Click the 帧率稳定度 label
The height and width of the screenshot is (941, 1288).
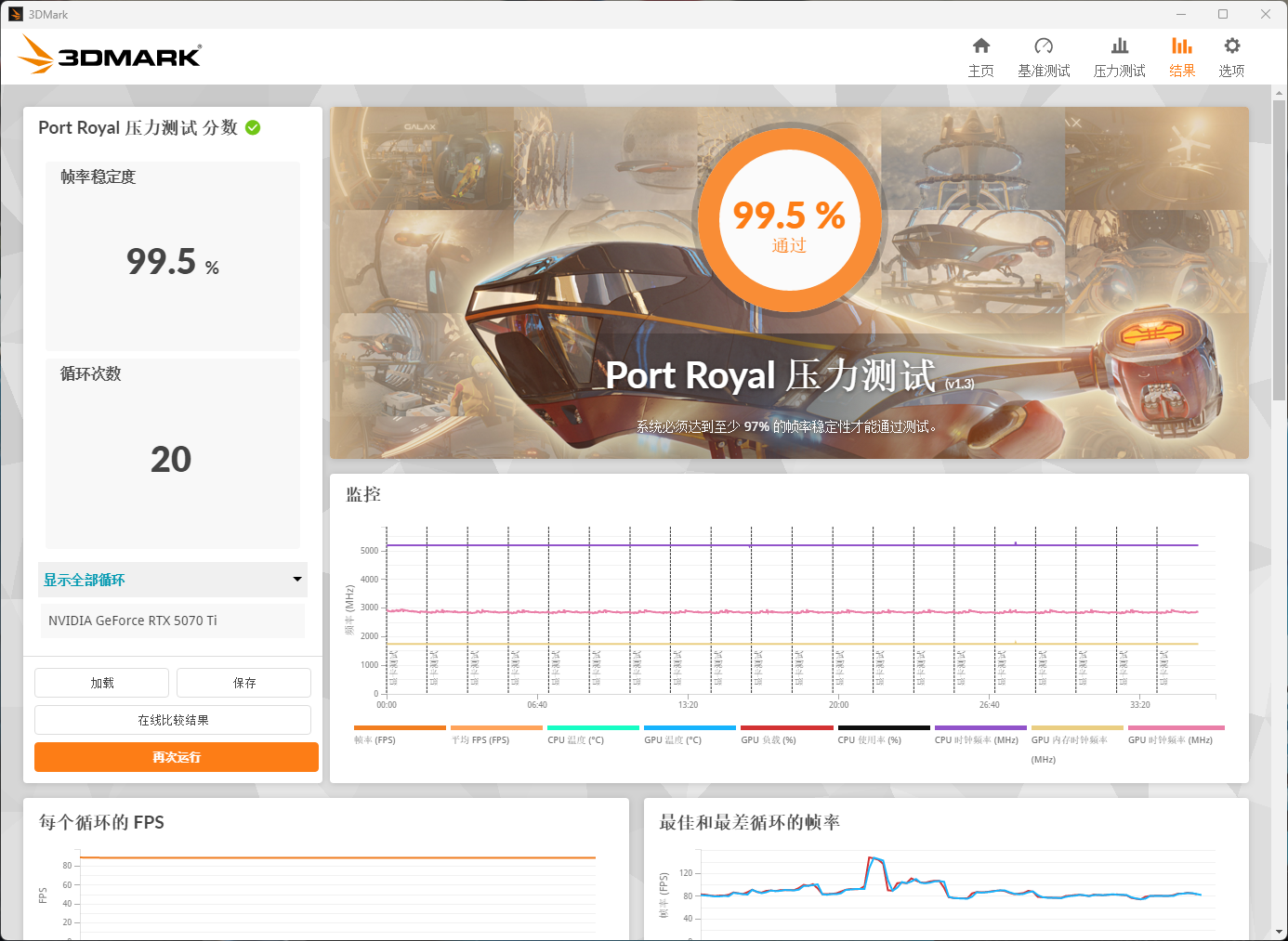(x=98, y=176)
